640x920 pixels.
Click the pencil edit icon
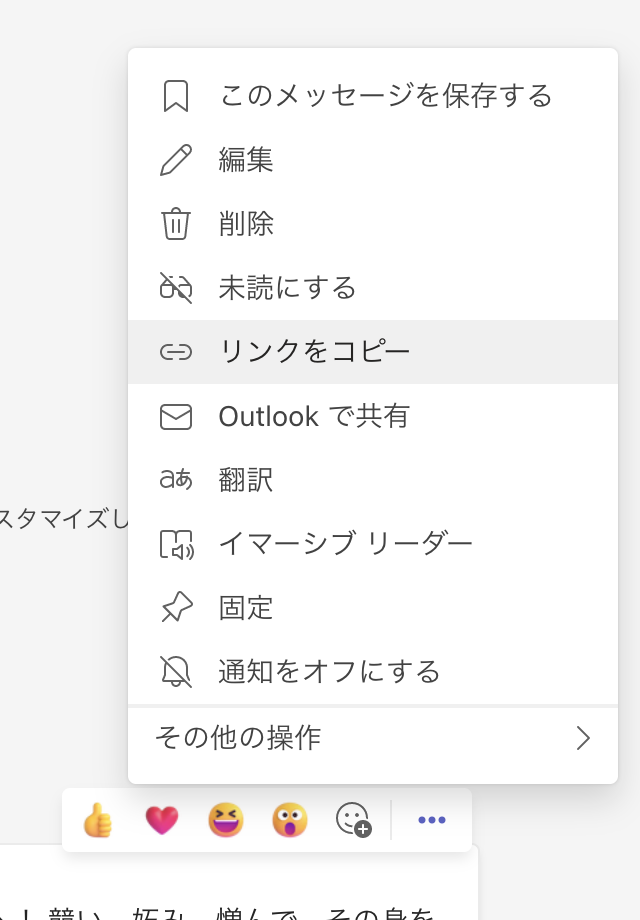click(176, 160)
